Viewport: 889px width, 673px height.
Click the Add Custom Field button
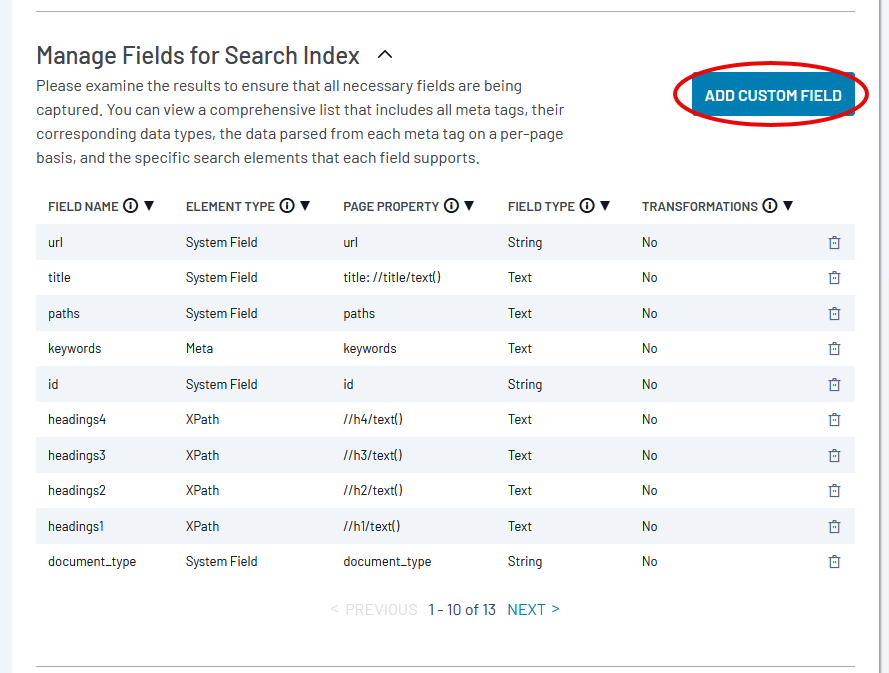tap(773, 95)
